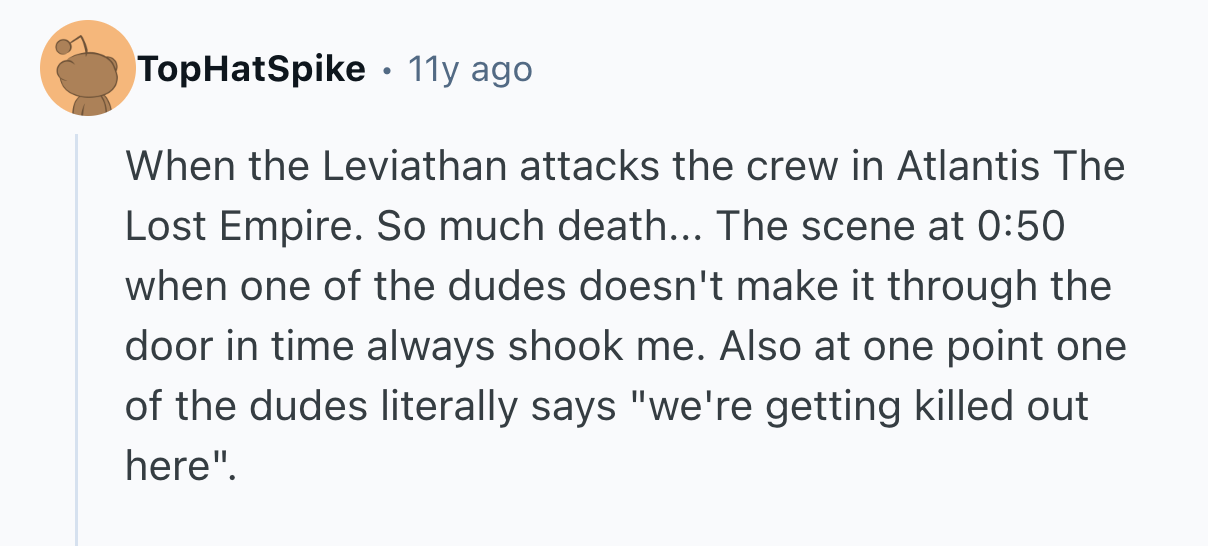Click the antenna on the Snoo avatar
Image resolution: width=1208 pixels, height=546 pixels.
click(x=66, y=47)
